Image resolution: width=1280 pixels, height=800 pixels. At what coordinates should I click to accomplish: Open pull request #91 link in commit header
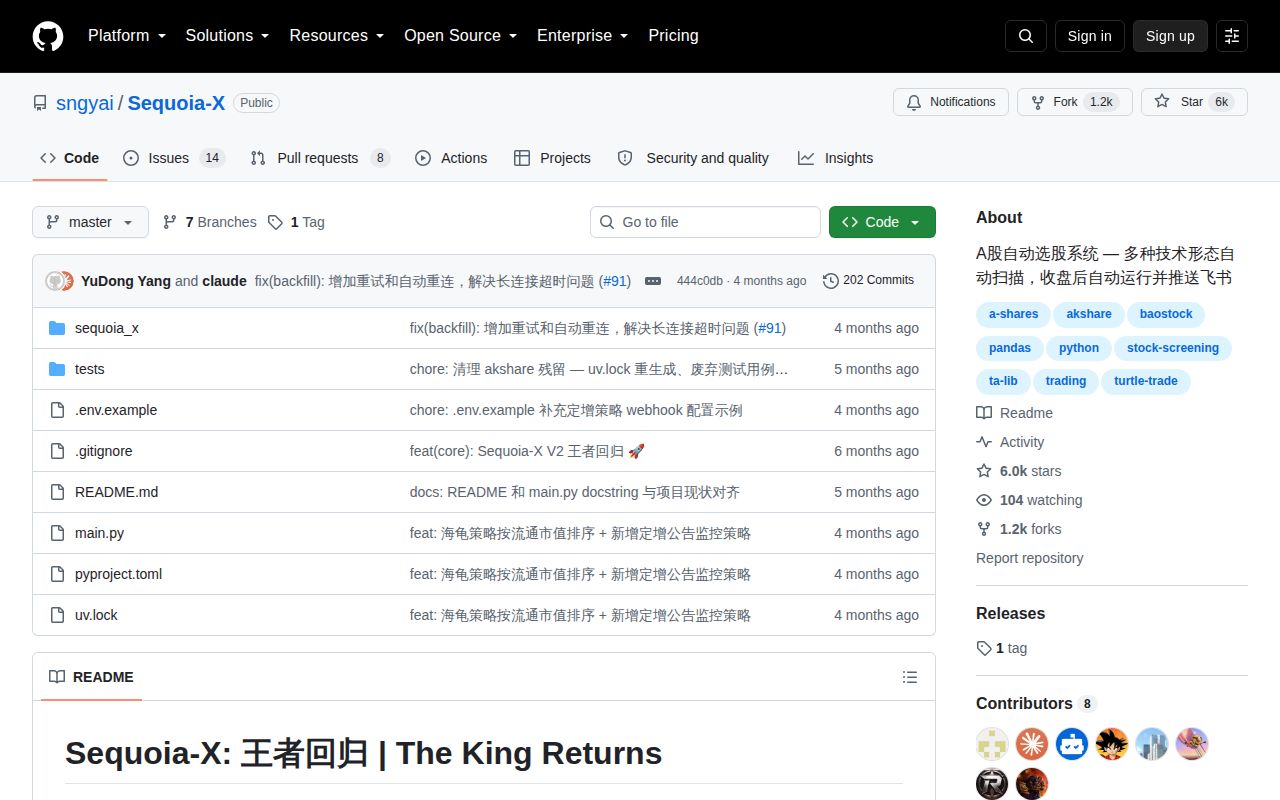click(615, 281)
